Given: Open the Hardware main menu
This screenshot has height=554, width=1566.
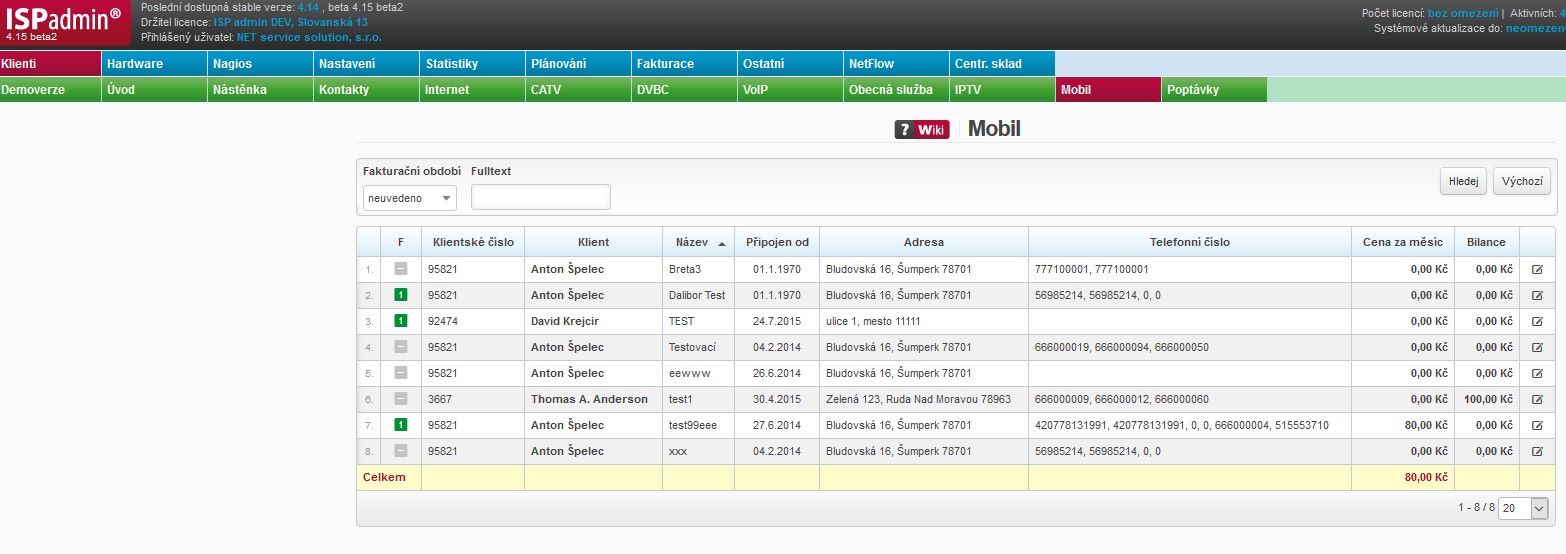Looking at the screenshot, I should pyautogui.click(x=155, y=63).
